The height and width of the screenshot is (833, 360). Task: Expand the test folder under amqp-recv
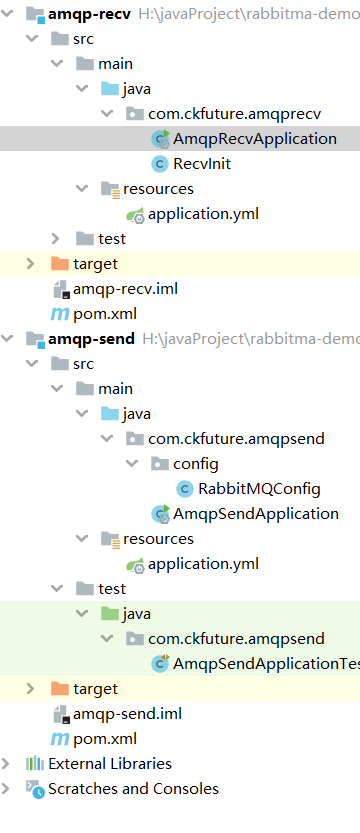click(x=56, y=239)
